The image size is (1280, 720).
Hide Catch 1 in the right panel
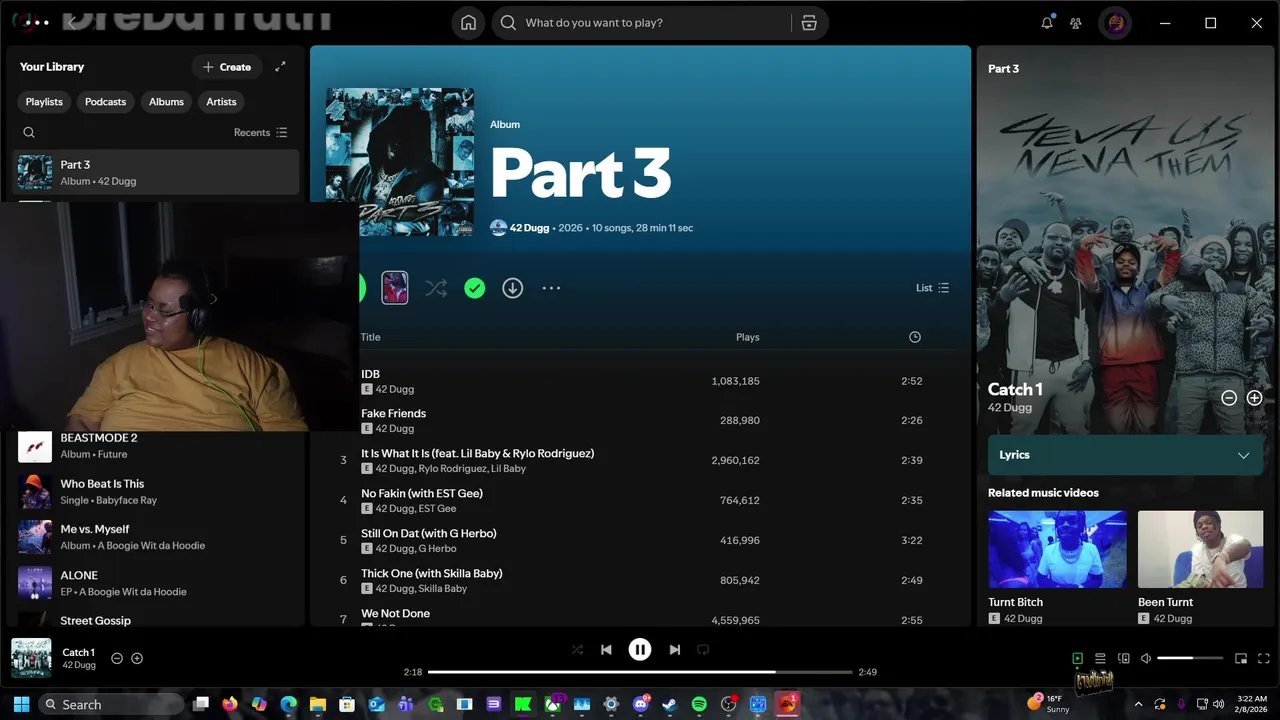coord(1229,398)
